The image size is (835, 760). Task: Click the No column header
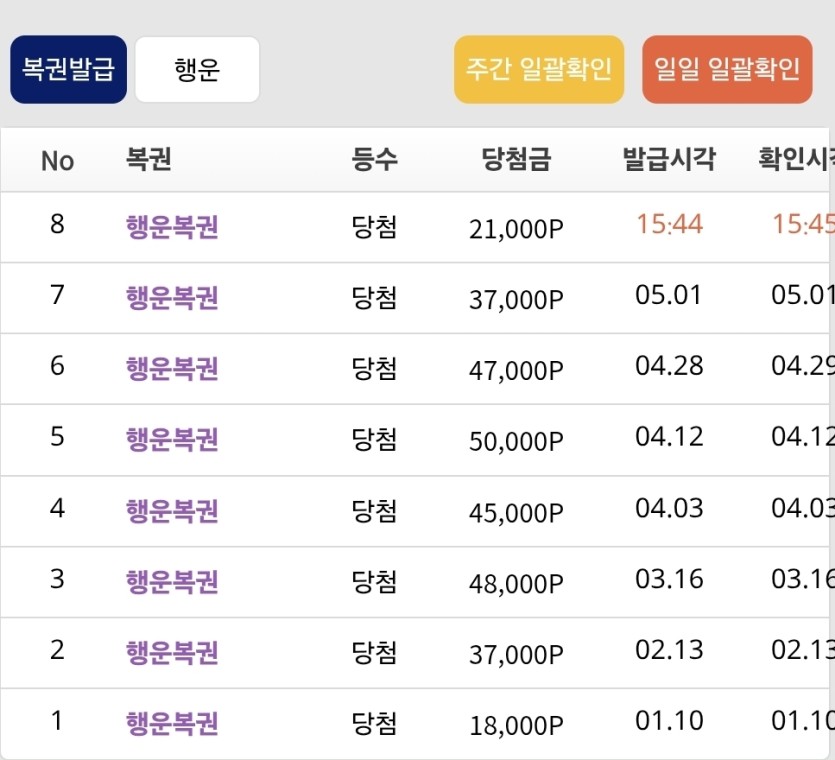58,160
